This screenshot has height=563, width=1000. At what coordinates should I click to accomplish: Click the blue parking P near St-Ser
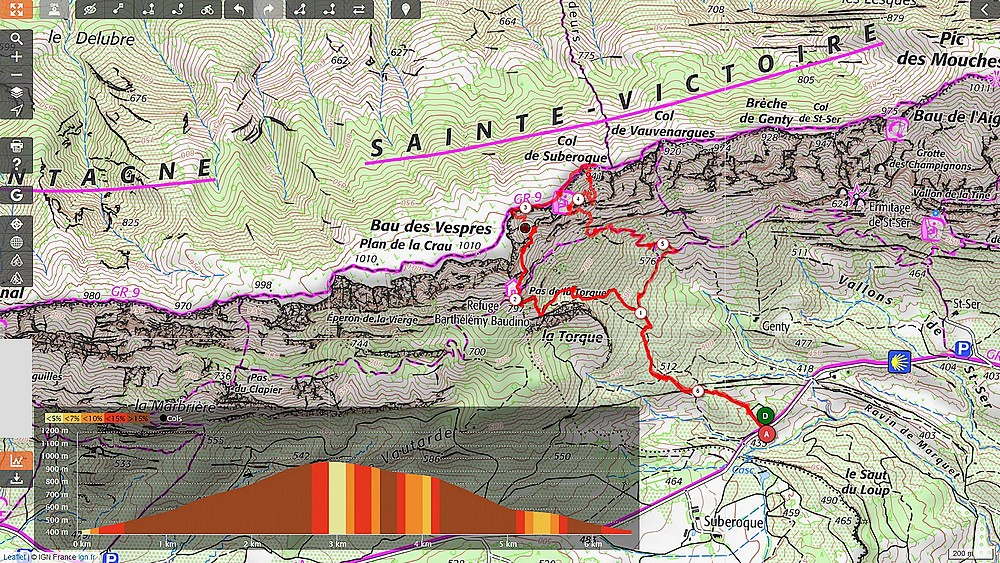(x=962, y=349)
